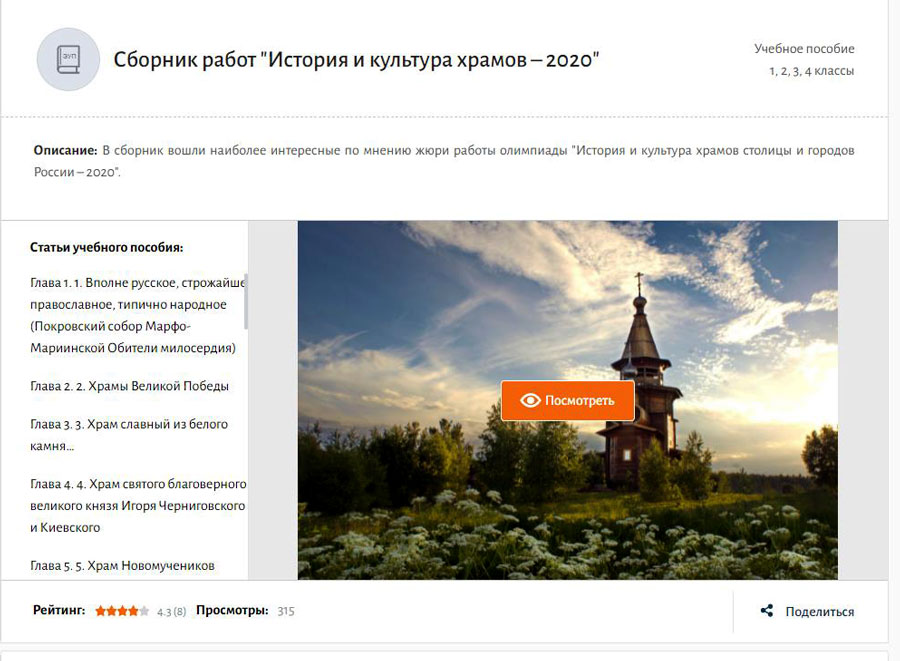900x661 pixels.
Task: Open Глава 5 Храм Новомучеников
Action: tap(122, 566)
